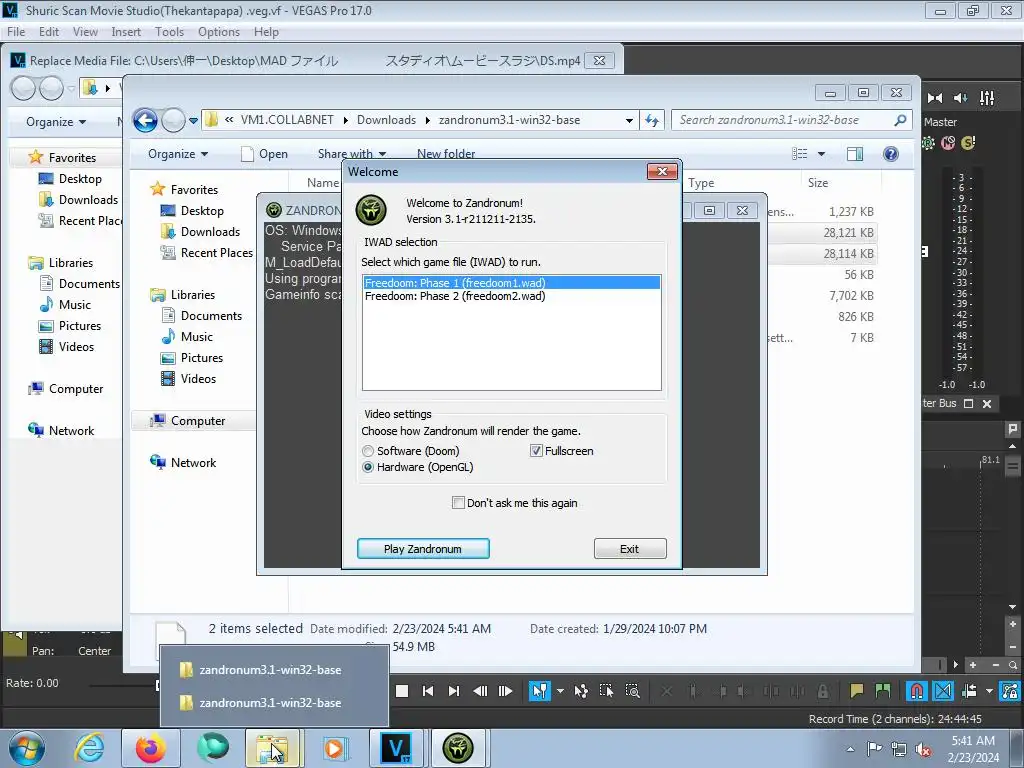
Task: Select the Envelope Edit tool
Action: pyautogui.click(x=581, y=691)
